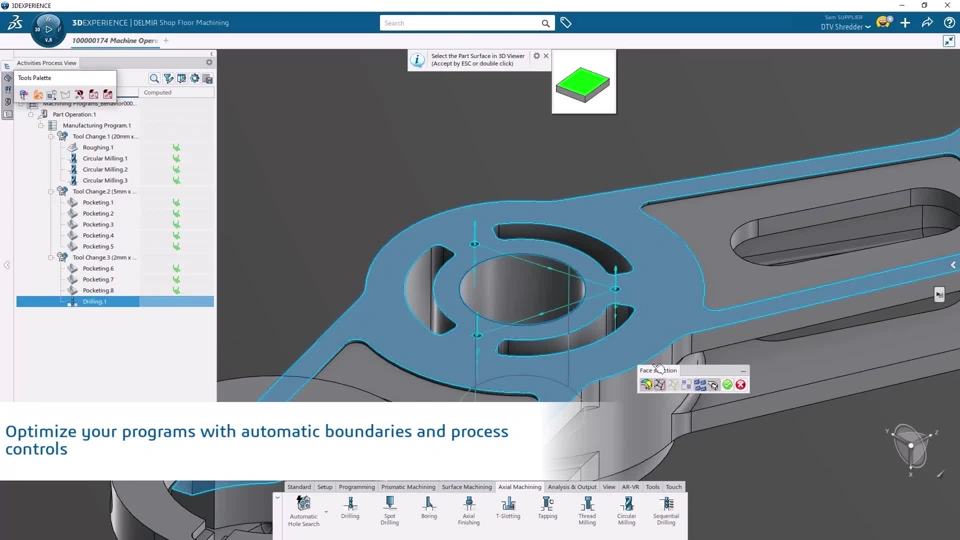960x540 pixels.
Task: Open the Programming ribbon tab
Action: (356, 487)
